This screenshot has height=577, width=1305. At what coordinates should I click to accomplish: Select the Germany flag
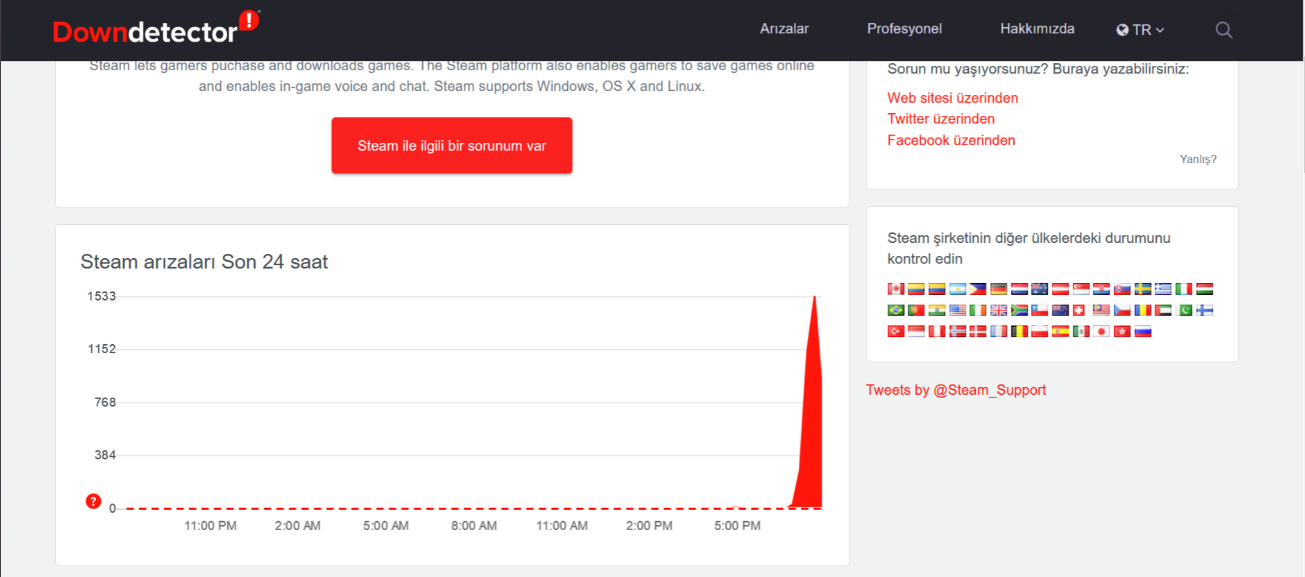pyautogui.click(x=999, y=289)
